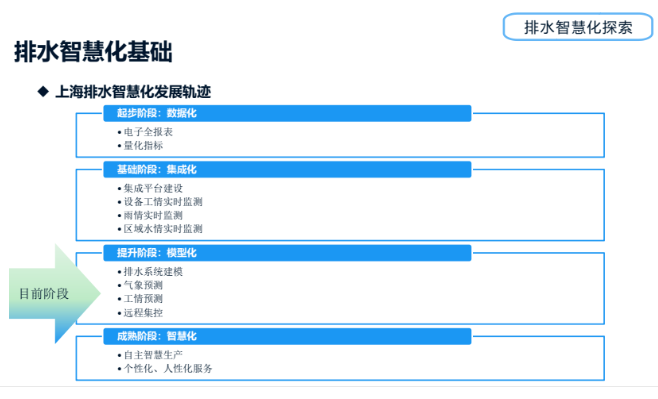Click the diamond bullet before 上海排水智慧化发展轨迹

click(43, 91)
